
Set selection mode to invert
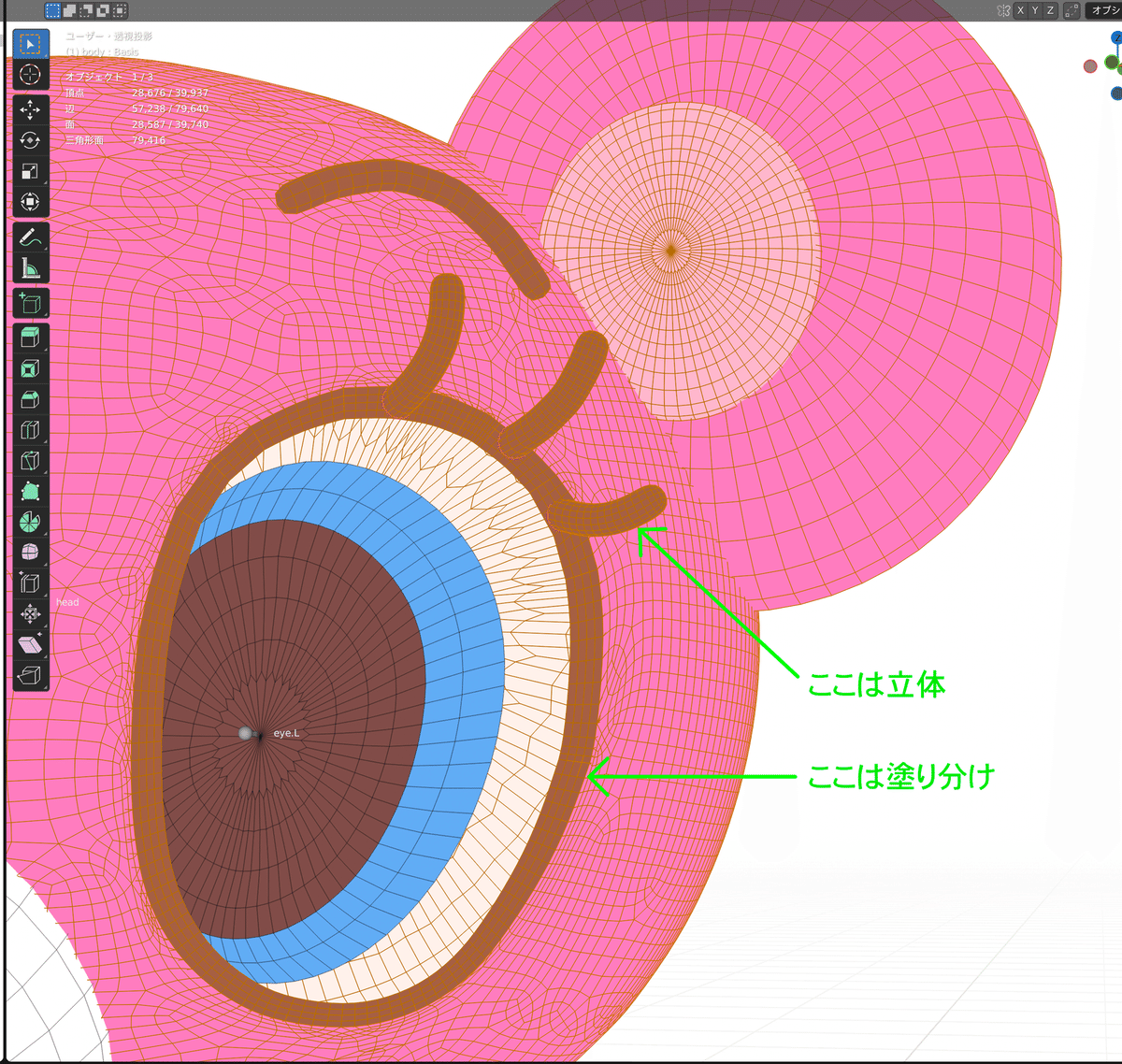point(103,10)
